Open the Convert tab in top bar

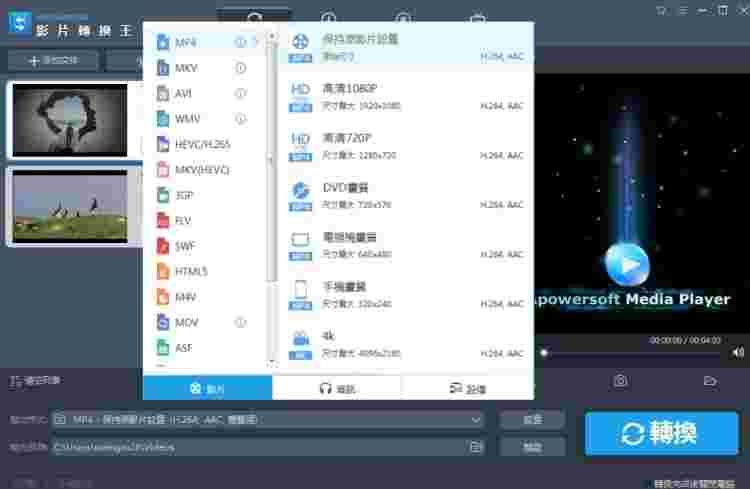click(254, 17)
